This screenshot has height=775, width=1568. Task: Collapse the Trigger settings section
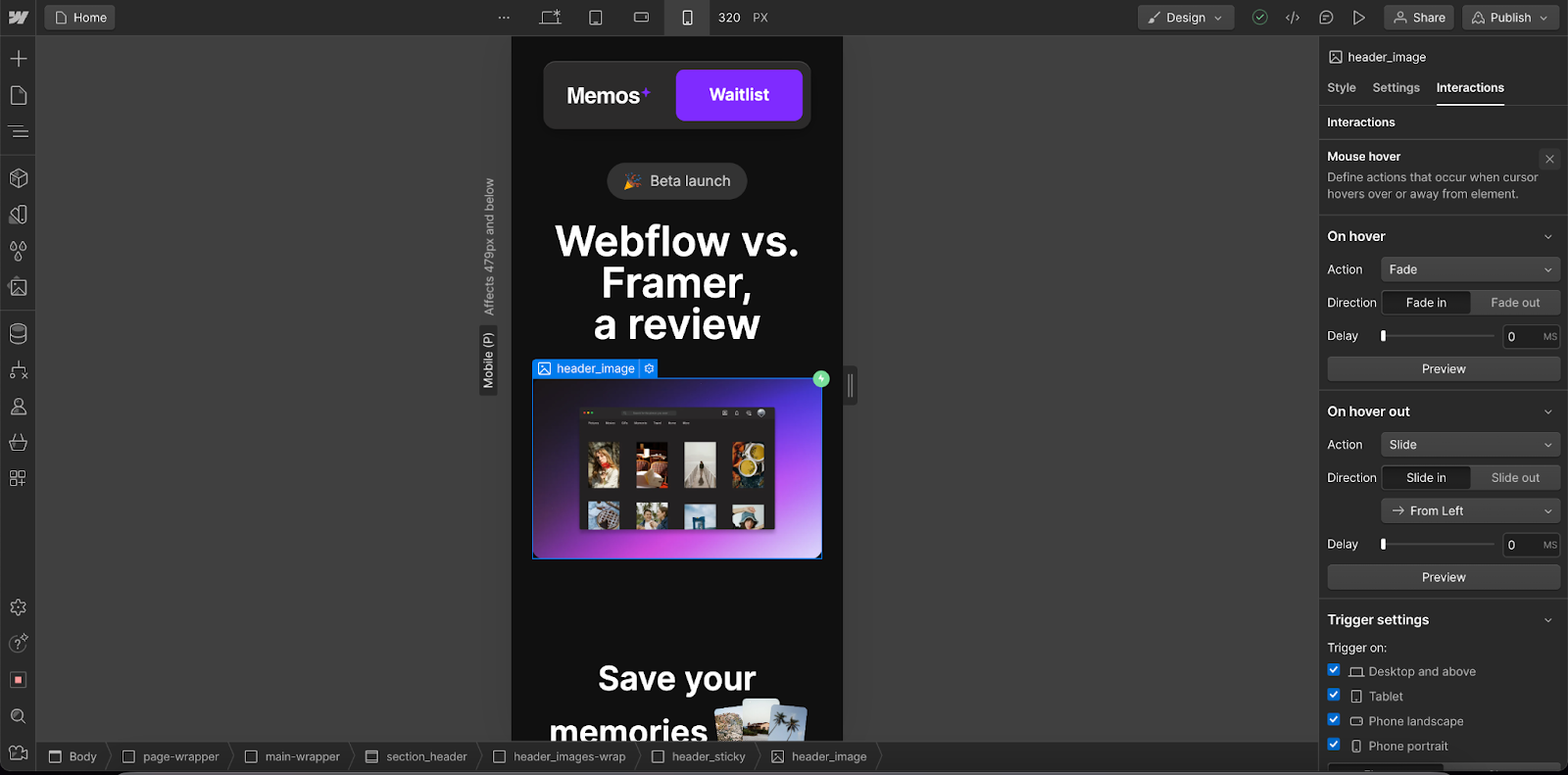pyautogui.click(x=1547, y=620)
